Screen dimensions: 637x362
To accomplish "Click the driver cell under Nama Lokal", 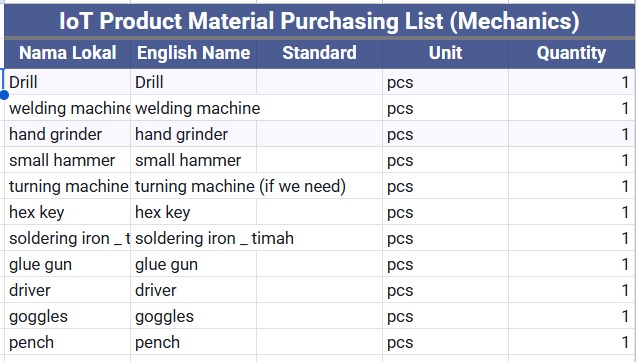I will pos(67,290).
